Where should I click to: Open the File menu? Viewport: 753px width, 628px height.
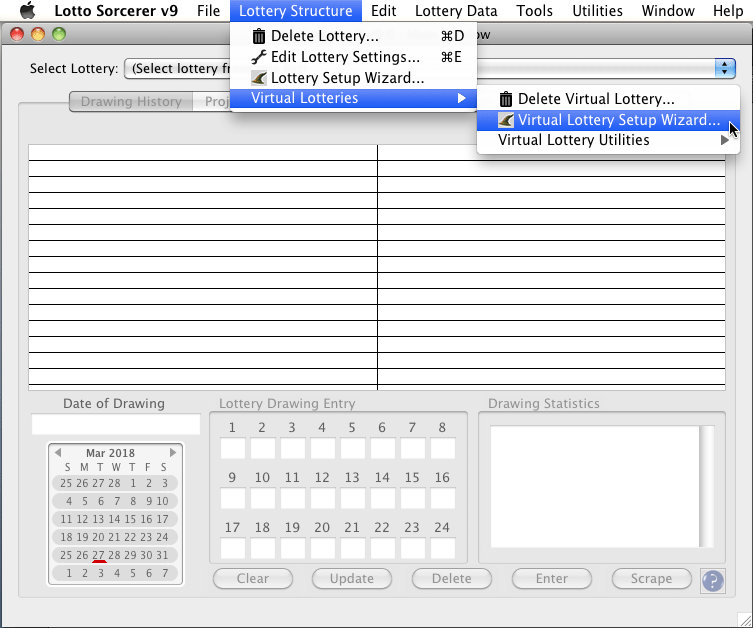click(208, 11)
